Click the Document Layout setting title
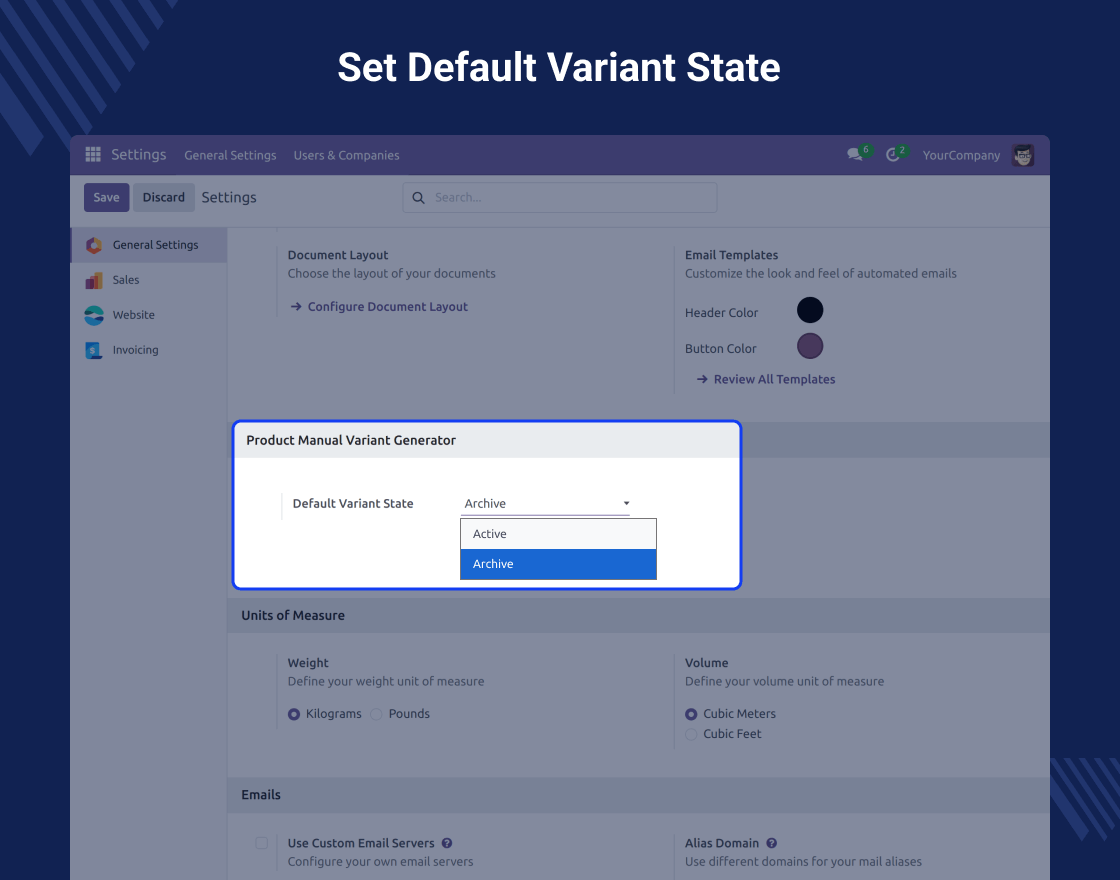 [x=338, y=255]
